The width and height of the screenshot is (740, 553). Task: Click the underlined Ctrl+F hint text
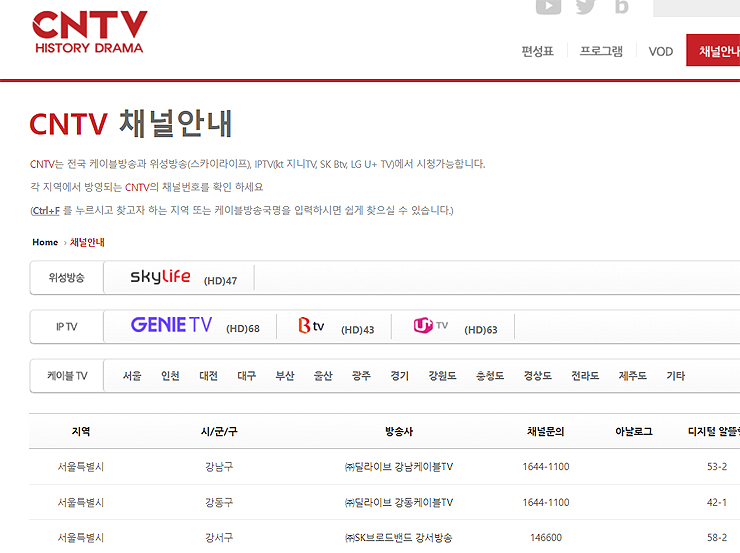tap(46, 210)
